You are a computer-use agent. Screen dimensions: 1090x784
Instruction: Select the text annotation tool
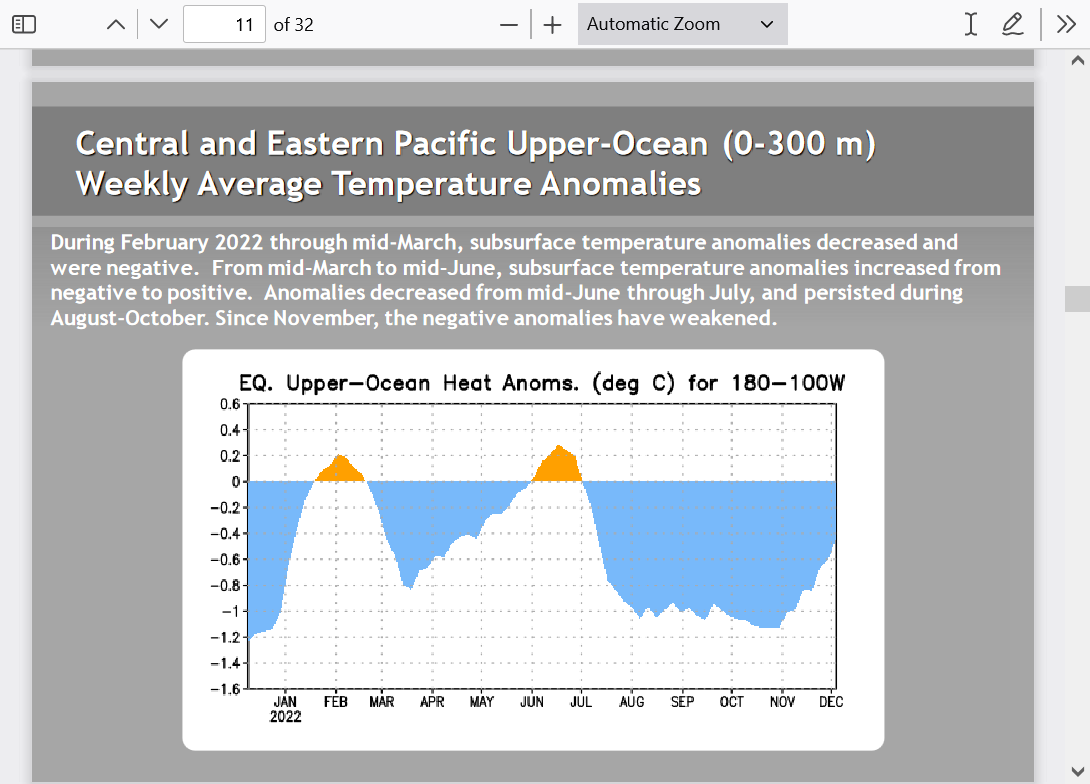click(x=970, y=25)
